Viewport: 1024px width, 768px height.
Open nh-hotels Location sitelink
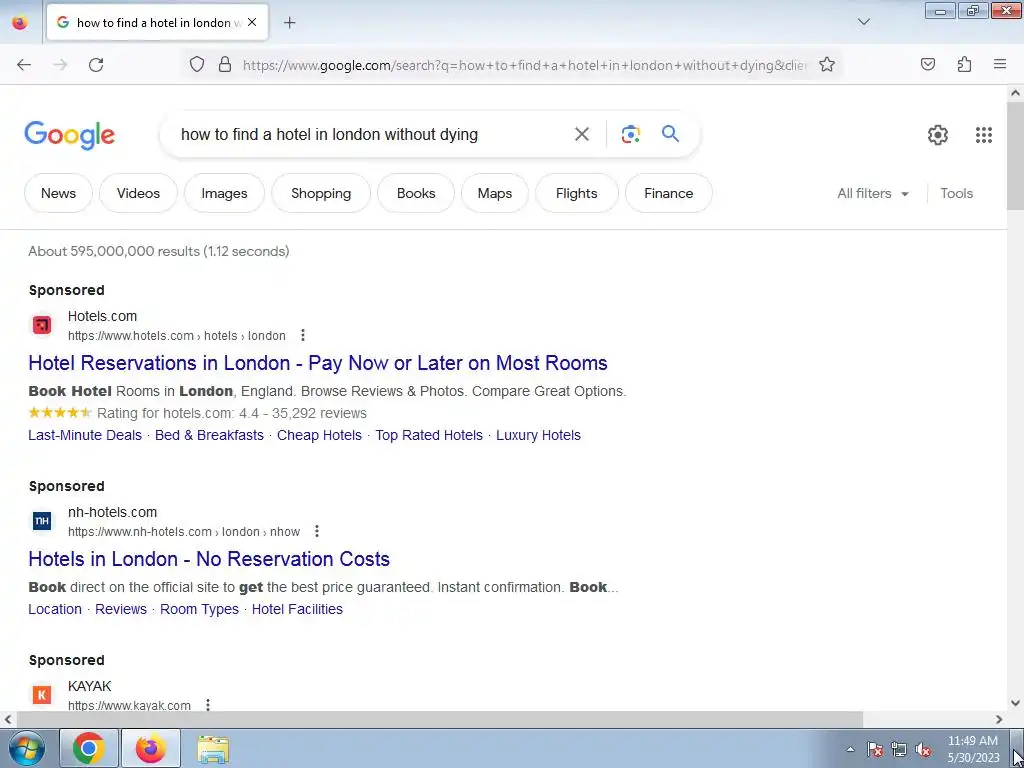click(55, 609)
